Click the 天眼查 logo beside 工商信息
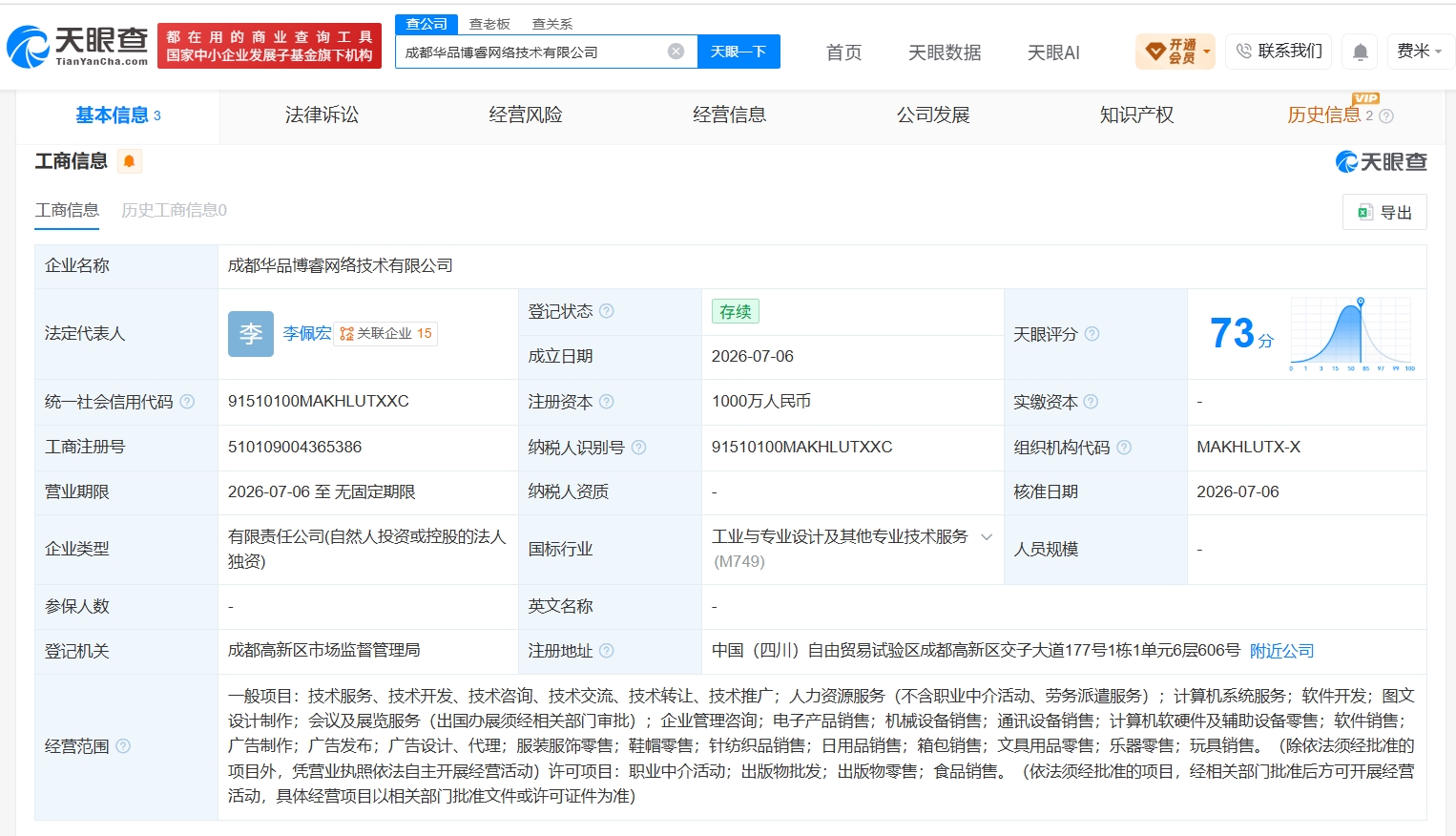 [1381, 162]
